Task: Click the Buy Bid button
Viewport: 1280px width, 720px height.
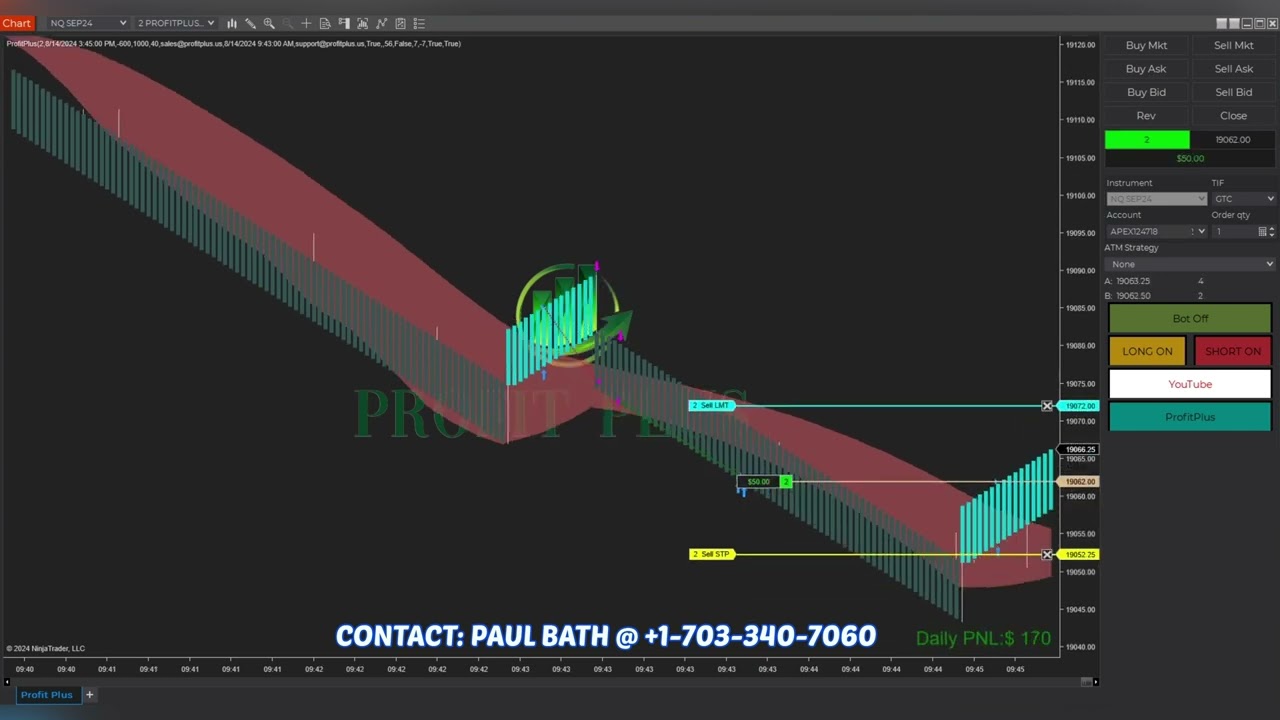Action: pos(1146,92)
